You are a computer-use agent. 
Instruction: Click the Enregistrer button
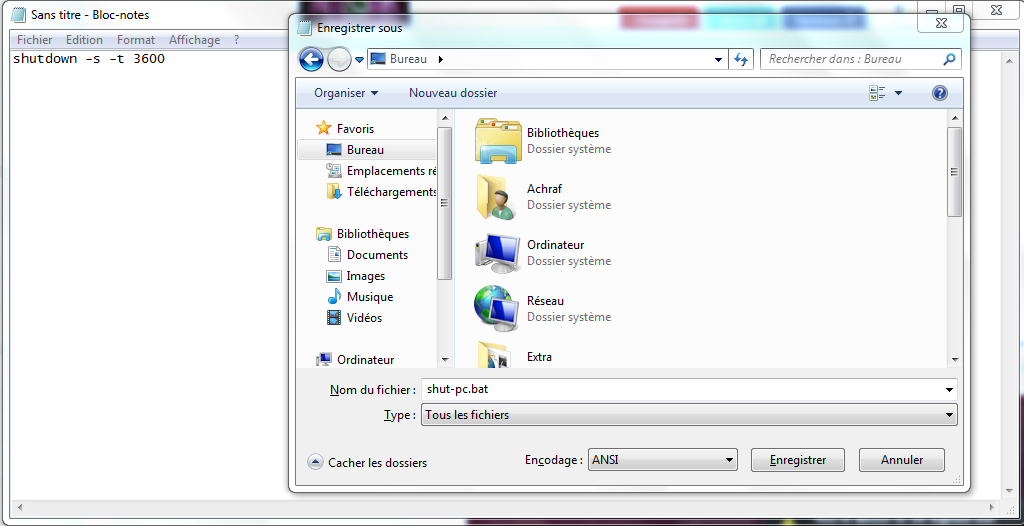pos(797,460)
